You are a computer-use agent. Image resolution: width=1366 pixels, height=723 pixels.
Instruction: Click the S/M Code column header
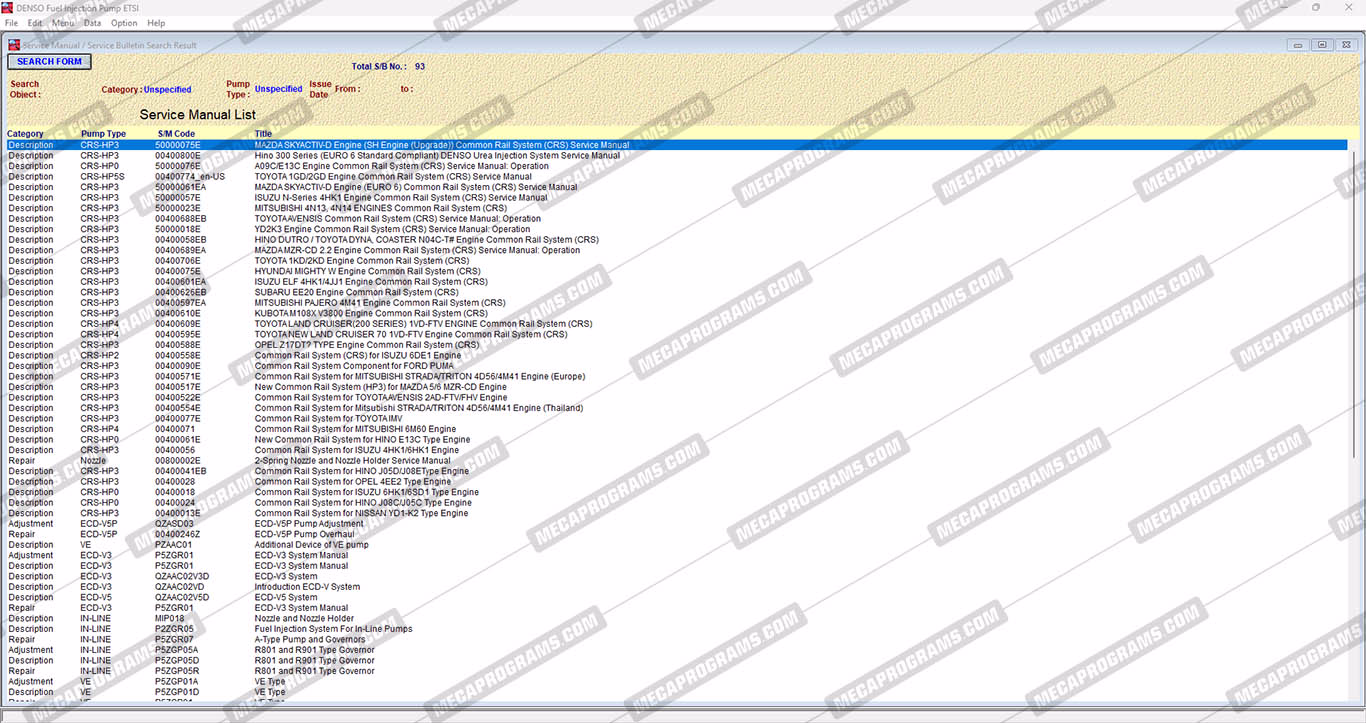point(176,134)
